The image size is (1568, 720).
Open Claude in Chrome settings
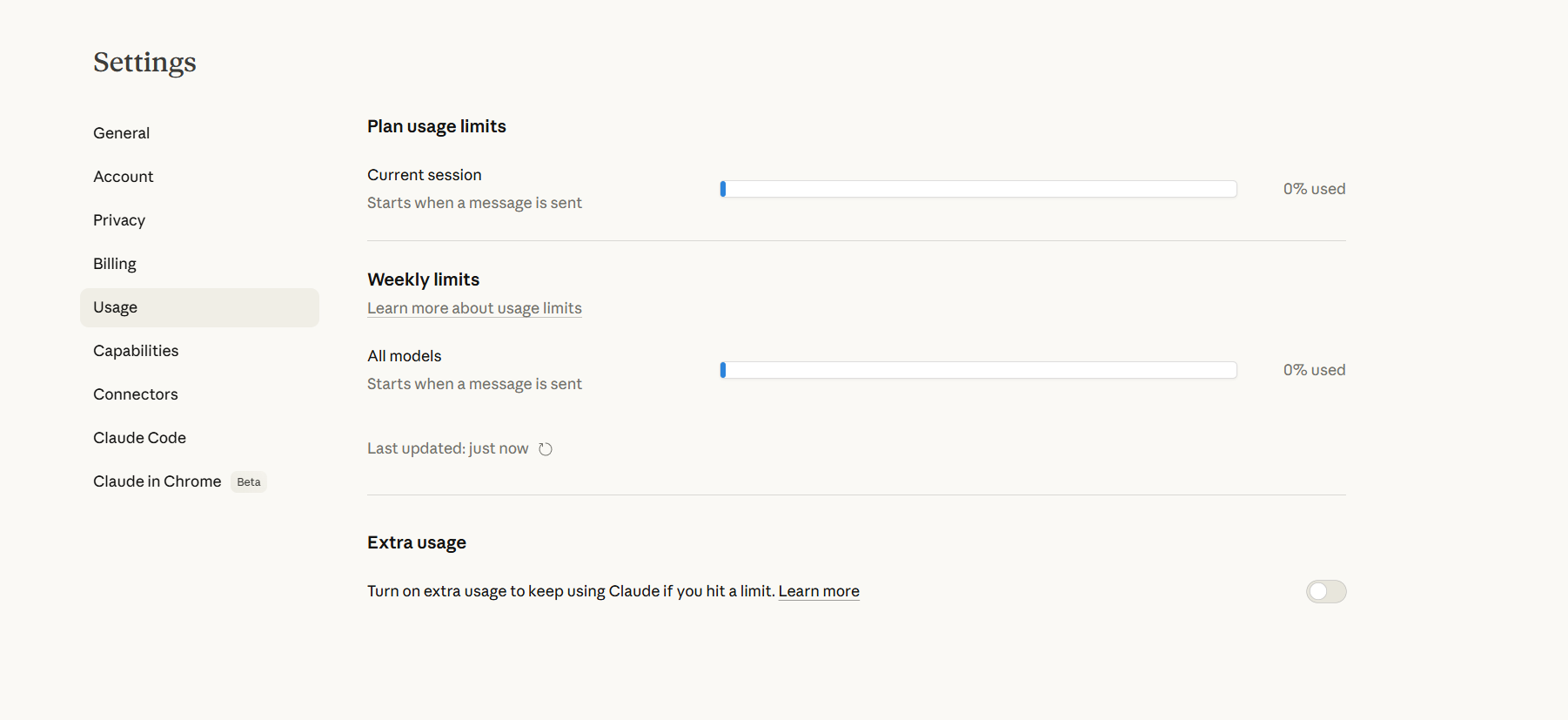click(x=199, y=481)
